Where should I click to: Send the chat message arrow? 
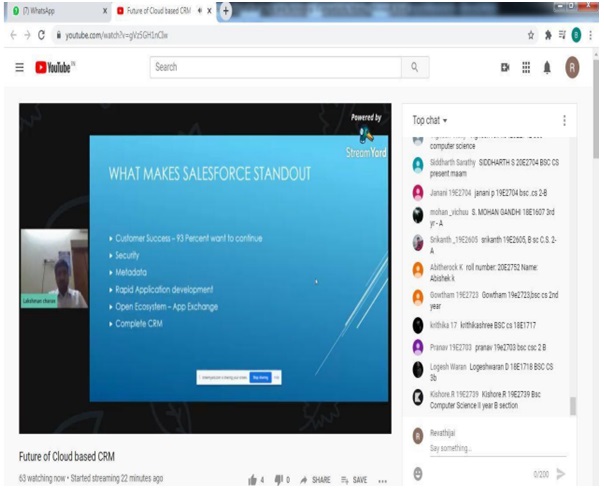tap(561, 474)
